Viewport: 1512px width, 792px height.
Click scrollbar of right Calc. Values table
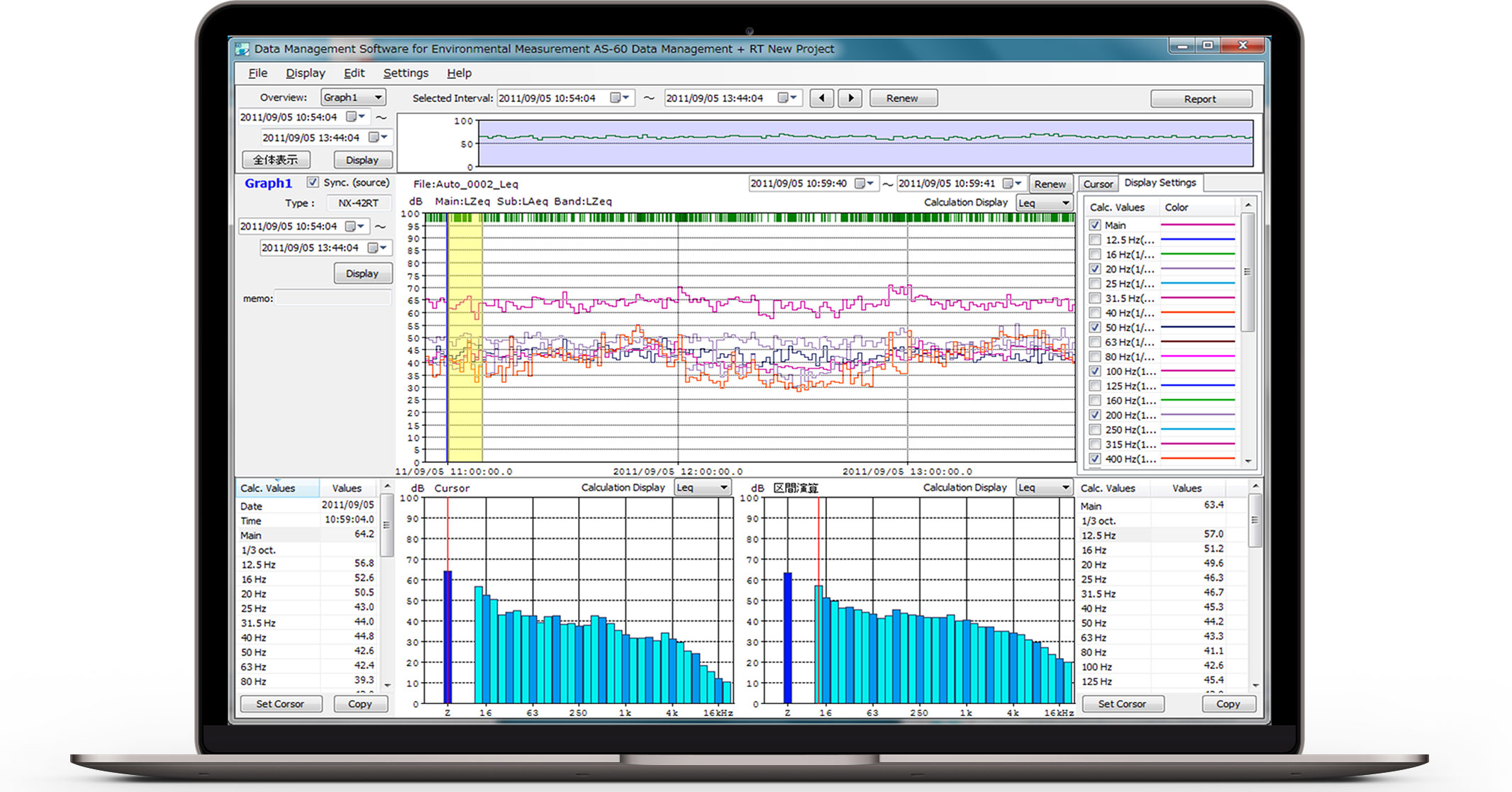(1255, 520)
